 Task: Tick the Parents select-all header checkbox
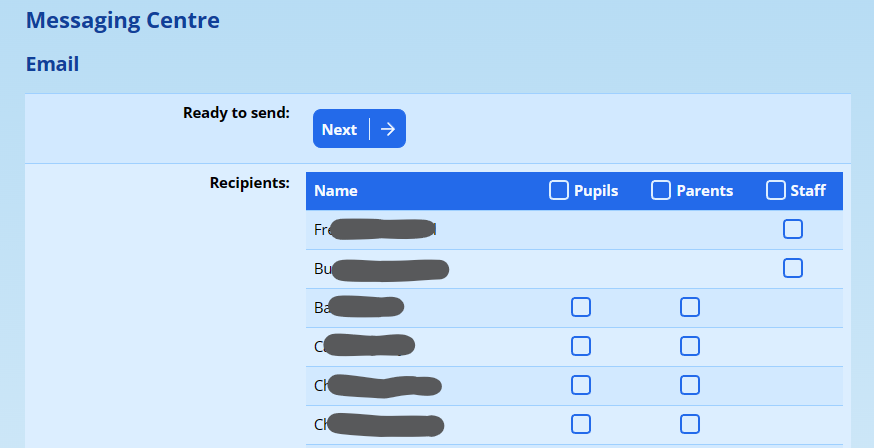[661, 190]
